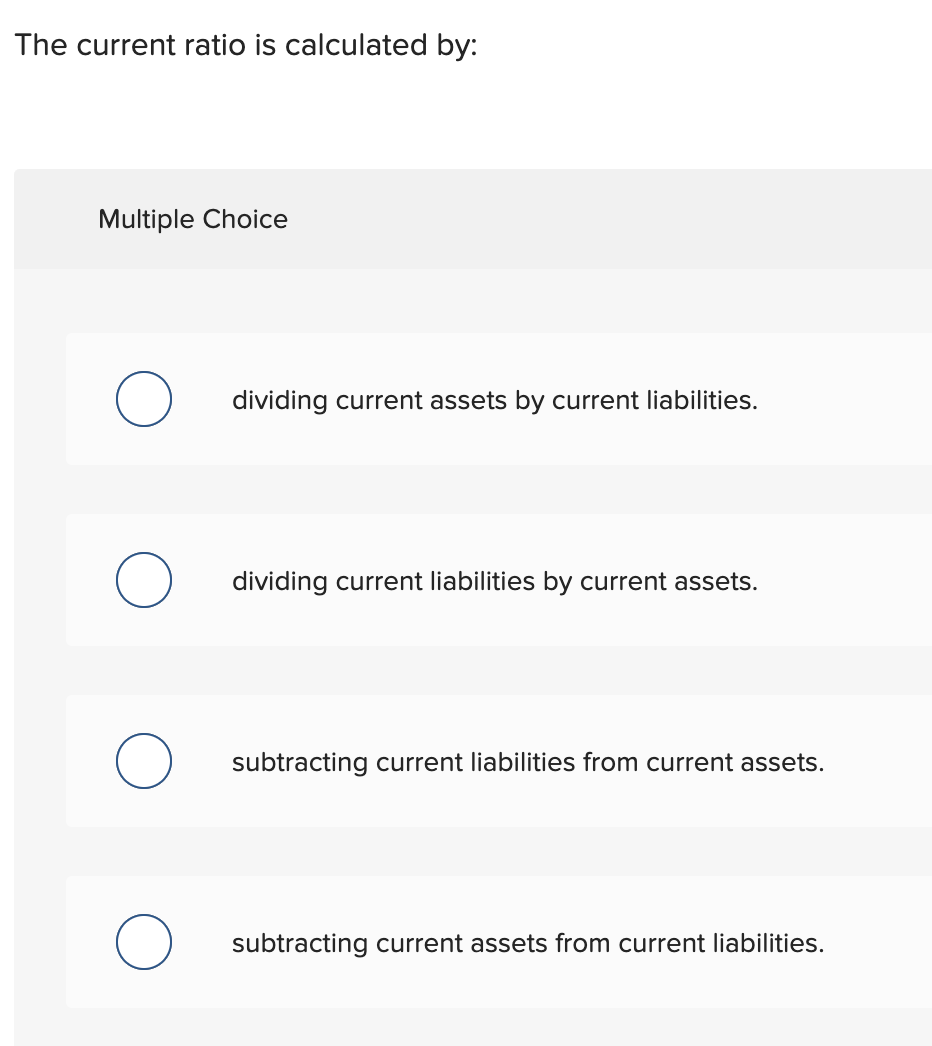
Task: Click the question text about current ratio
Action: [246, 46]
